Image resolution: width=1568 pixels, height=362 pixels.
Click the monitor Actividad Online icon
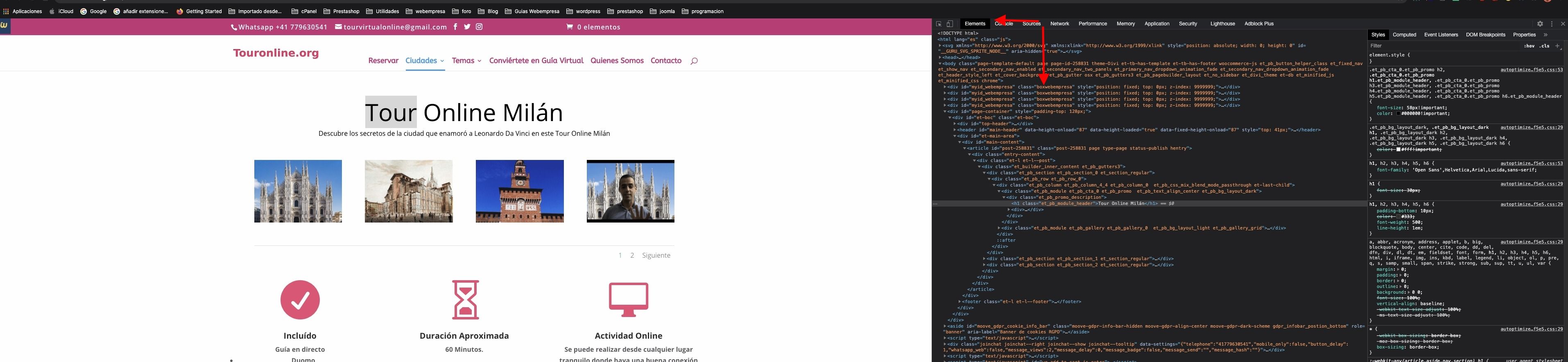click(629, 300)
